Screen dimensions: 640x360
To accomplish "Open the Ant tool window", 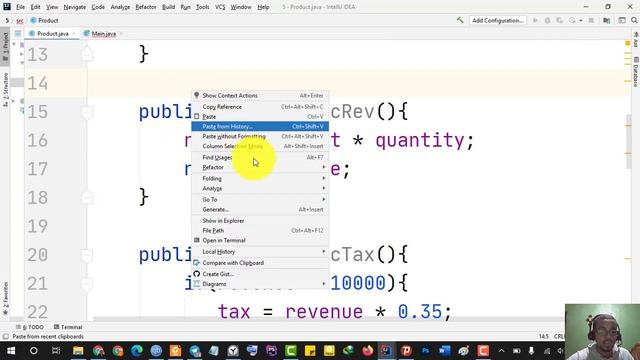I will click(636, 40).
